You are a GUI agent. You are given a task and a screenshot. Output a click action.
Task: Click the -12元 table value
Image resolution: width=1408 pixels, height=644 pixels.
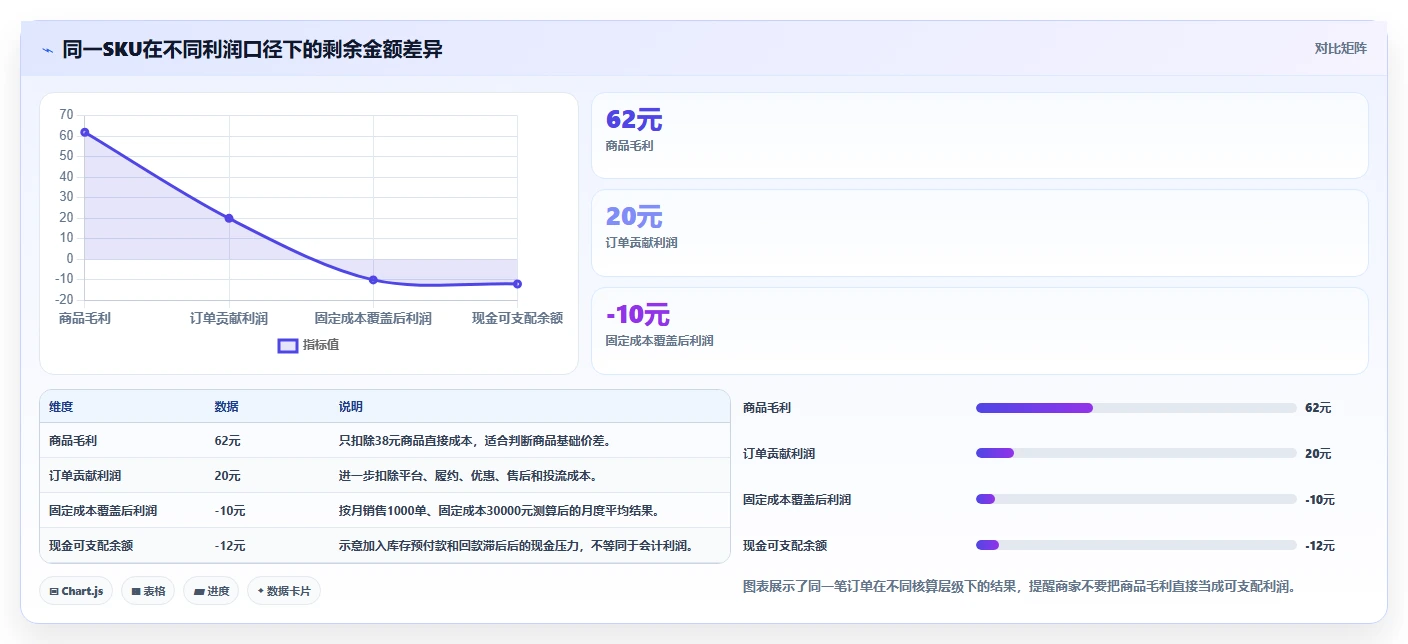point(230,545)
